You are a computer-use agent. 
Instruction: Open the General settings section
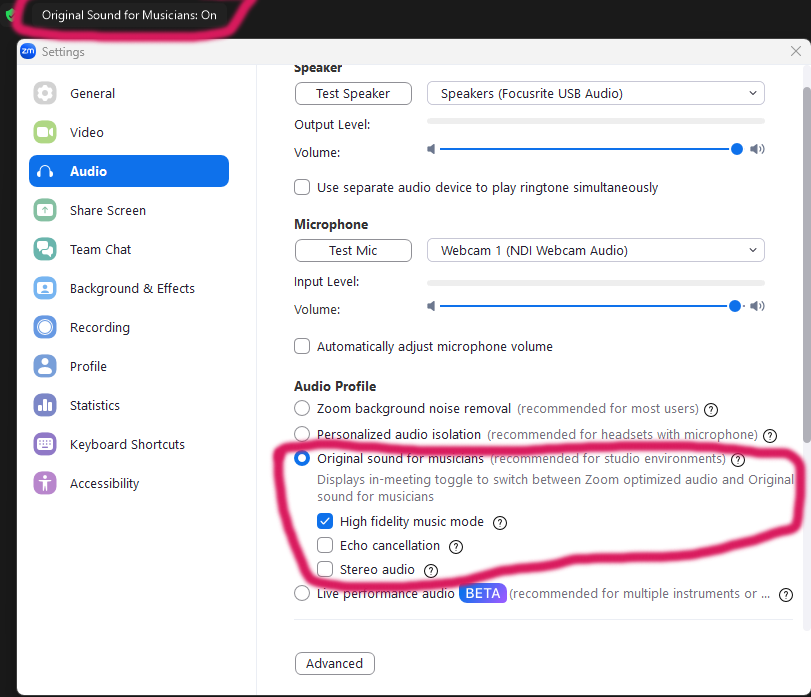click(x=92, y=93)
